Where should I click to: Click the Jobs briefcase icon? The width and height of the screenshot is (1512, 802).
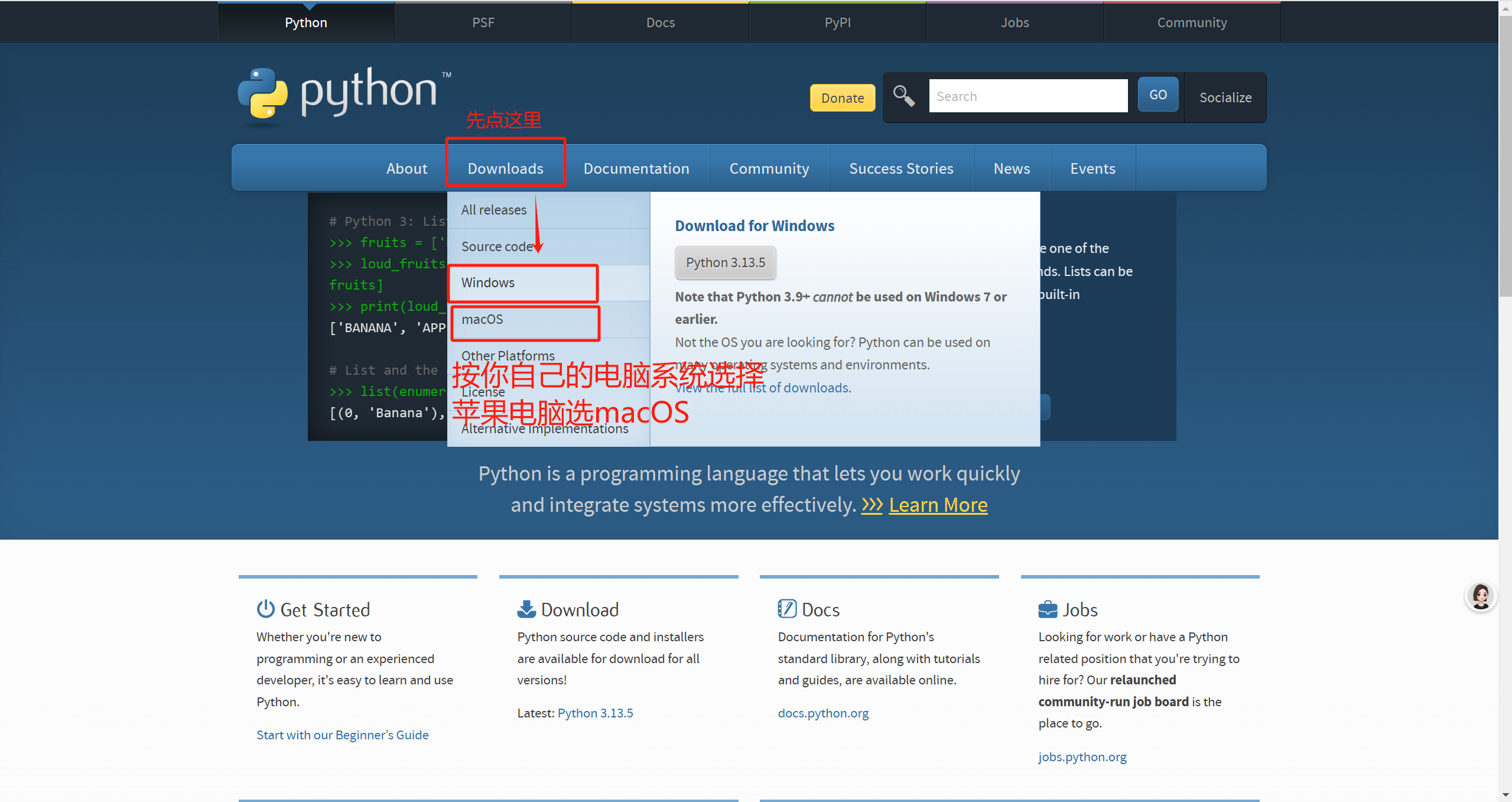[1048, 609]
